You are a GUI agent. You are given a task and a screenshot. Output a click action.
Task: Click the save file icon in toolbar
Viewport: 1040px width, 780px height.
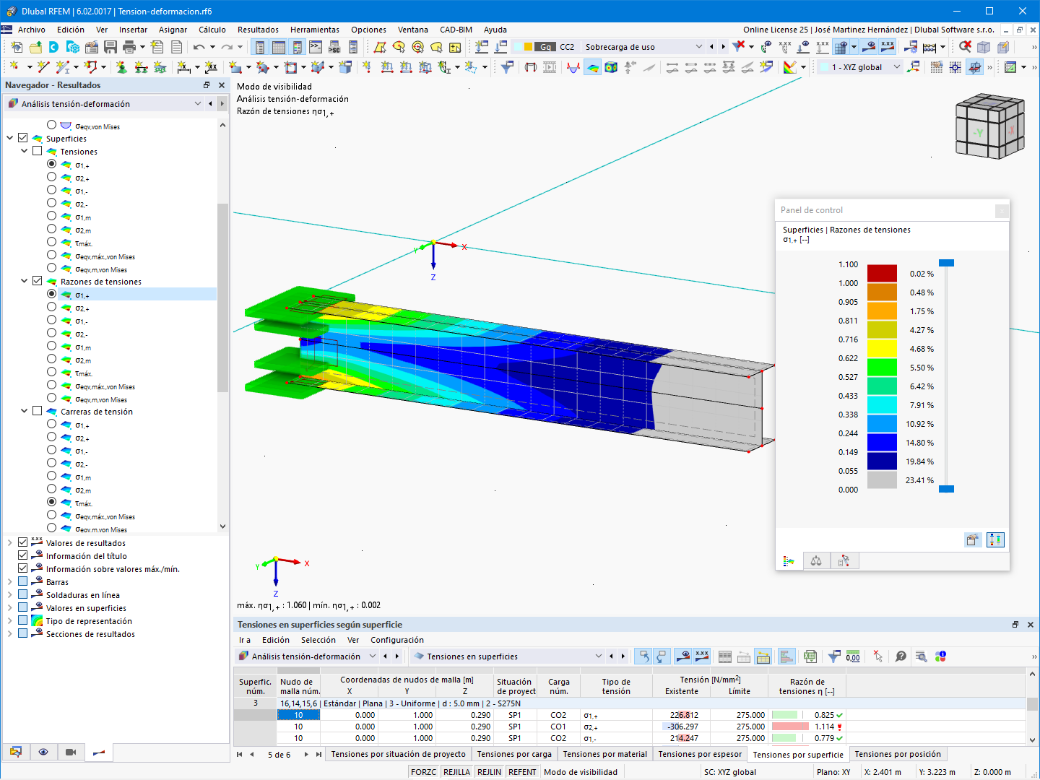(110, 47)
